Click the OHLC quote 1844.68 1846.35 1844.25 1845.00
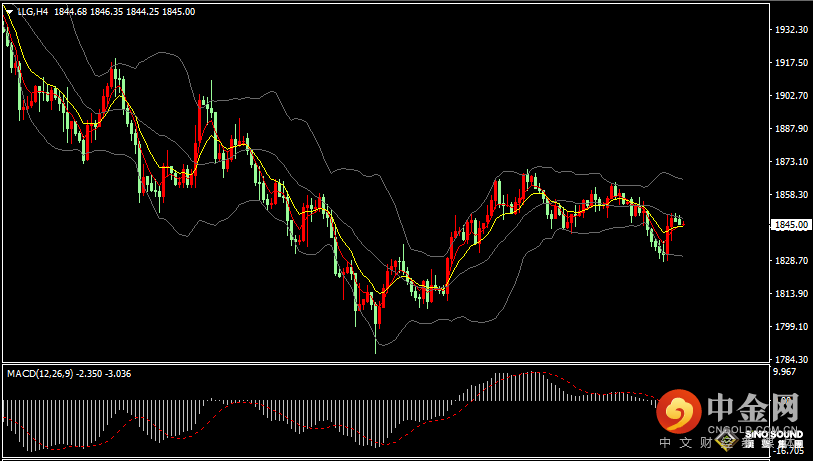The height and width of the screenshot is (461, 813). (124, 11)
